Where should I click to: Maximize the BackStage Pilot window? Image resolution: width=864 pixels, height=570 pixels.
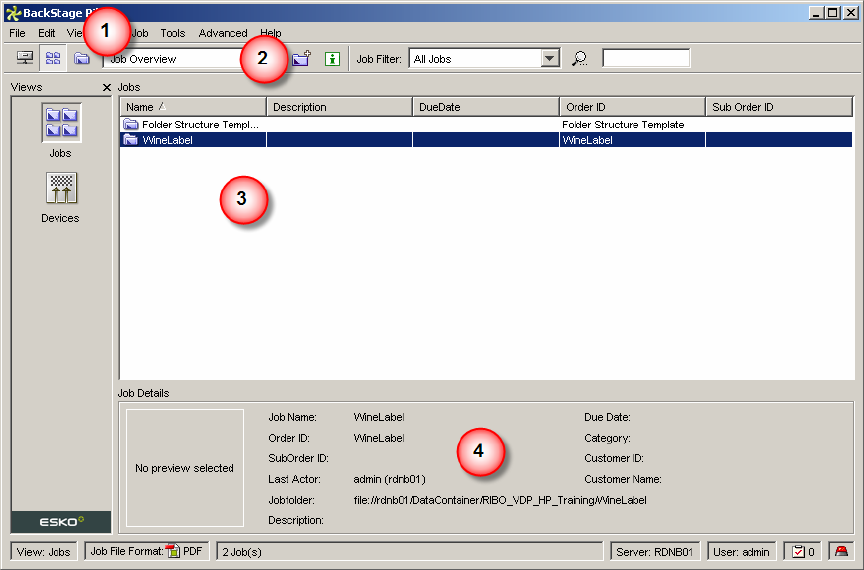[x=833, y=13]
